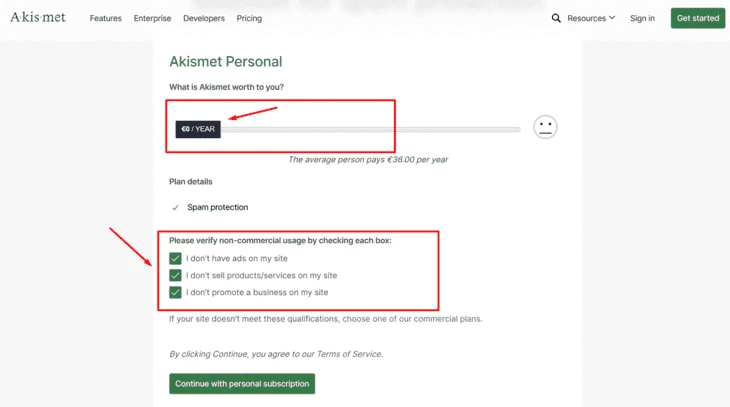Click the Spam protection checkmark icon
Image resolution: width=730 pixels, height=407 pixels.
click(175, 208)
